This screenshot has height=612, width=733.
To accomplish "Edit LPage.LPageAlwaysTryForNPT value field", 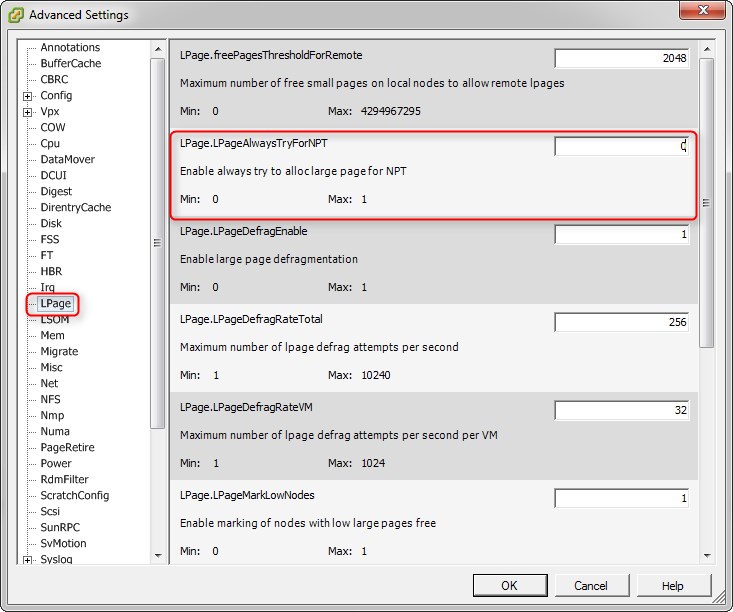I will tap(622, 146).
